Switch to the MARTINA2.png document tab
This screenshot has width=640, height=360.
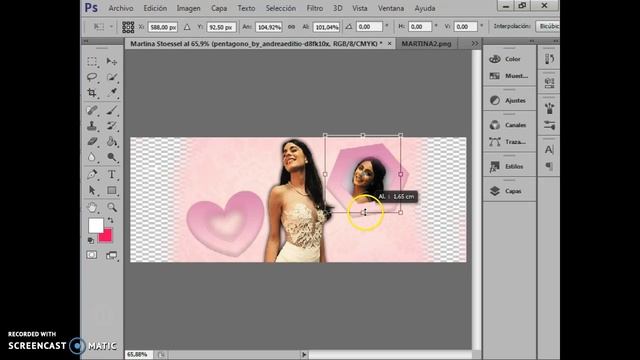coord(426,44)
